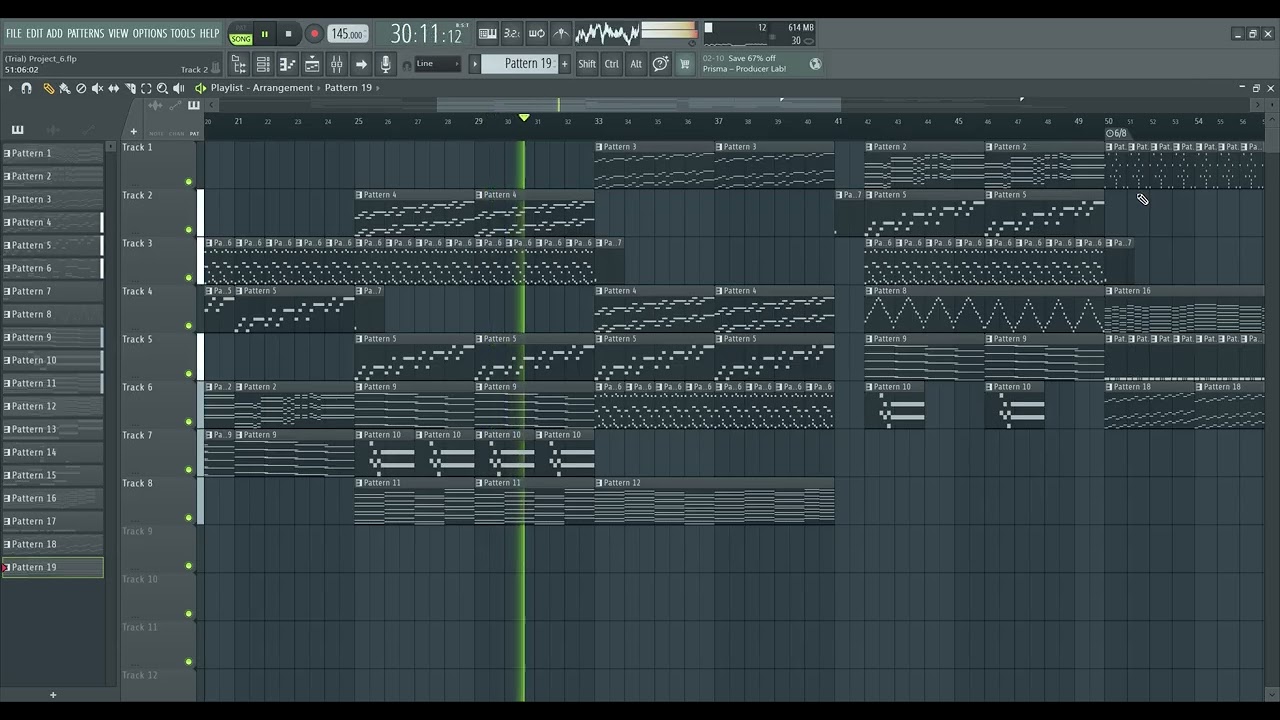Click the Ctrl modifier button
The height and width of the screenshot is (720, 1280).
[x=612, y=64]
